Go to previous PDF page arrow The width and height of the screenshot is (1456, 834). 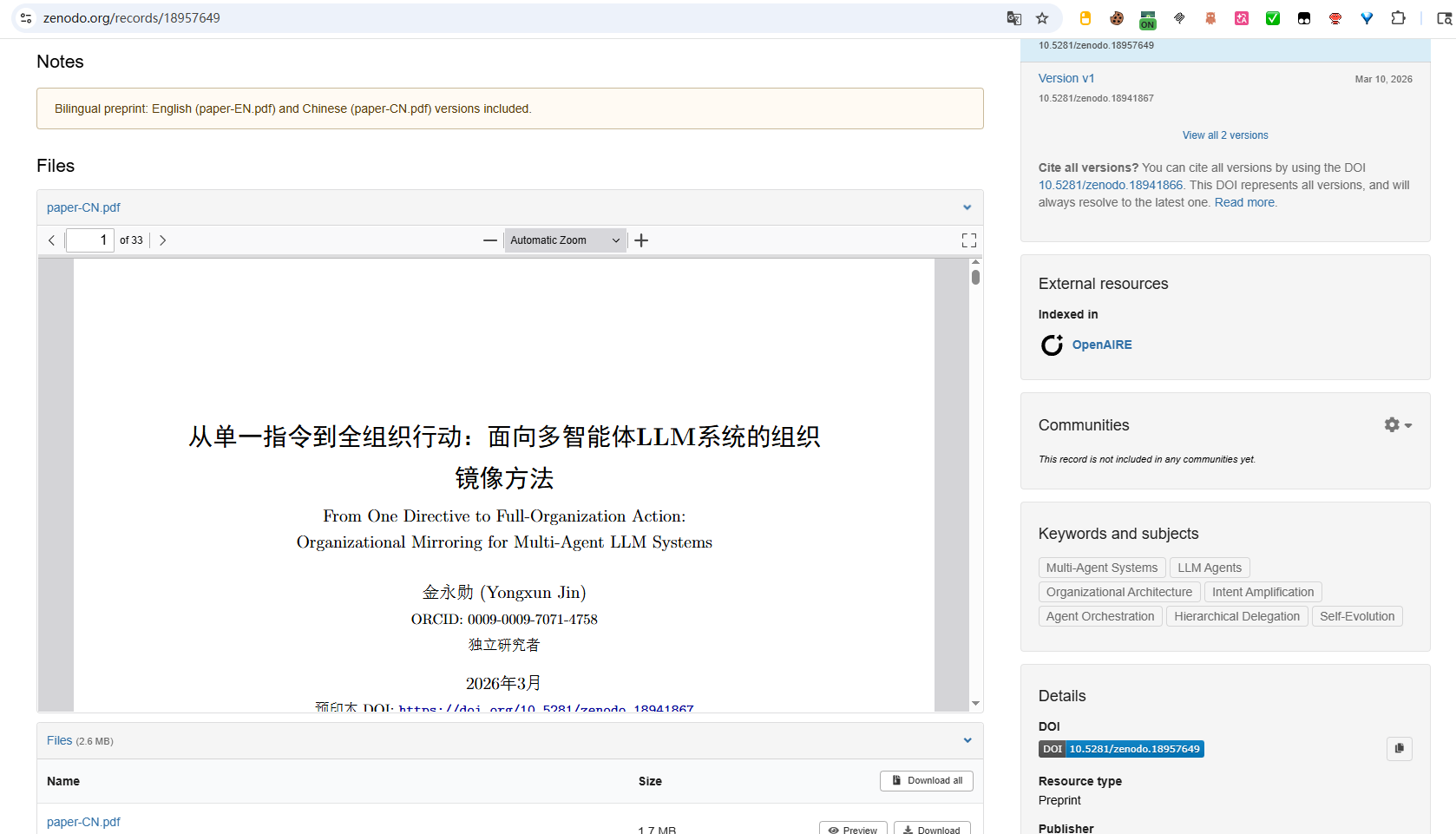point(52,240)
